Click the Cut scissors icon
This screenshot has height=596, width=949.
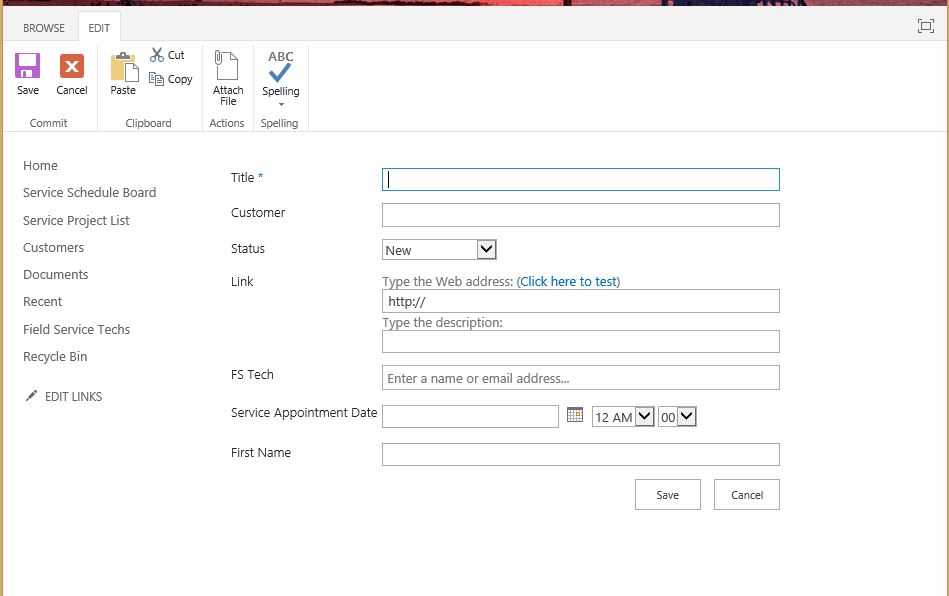157,55
